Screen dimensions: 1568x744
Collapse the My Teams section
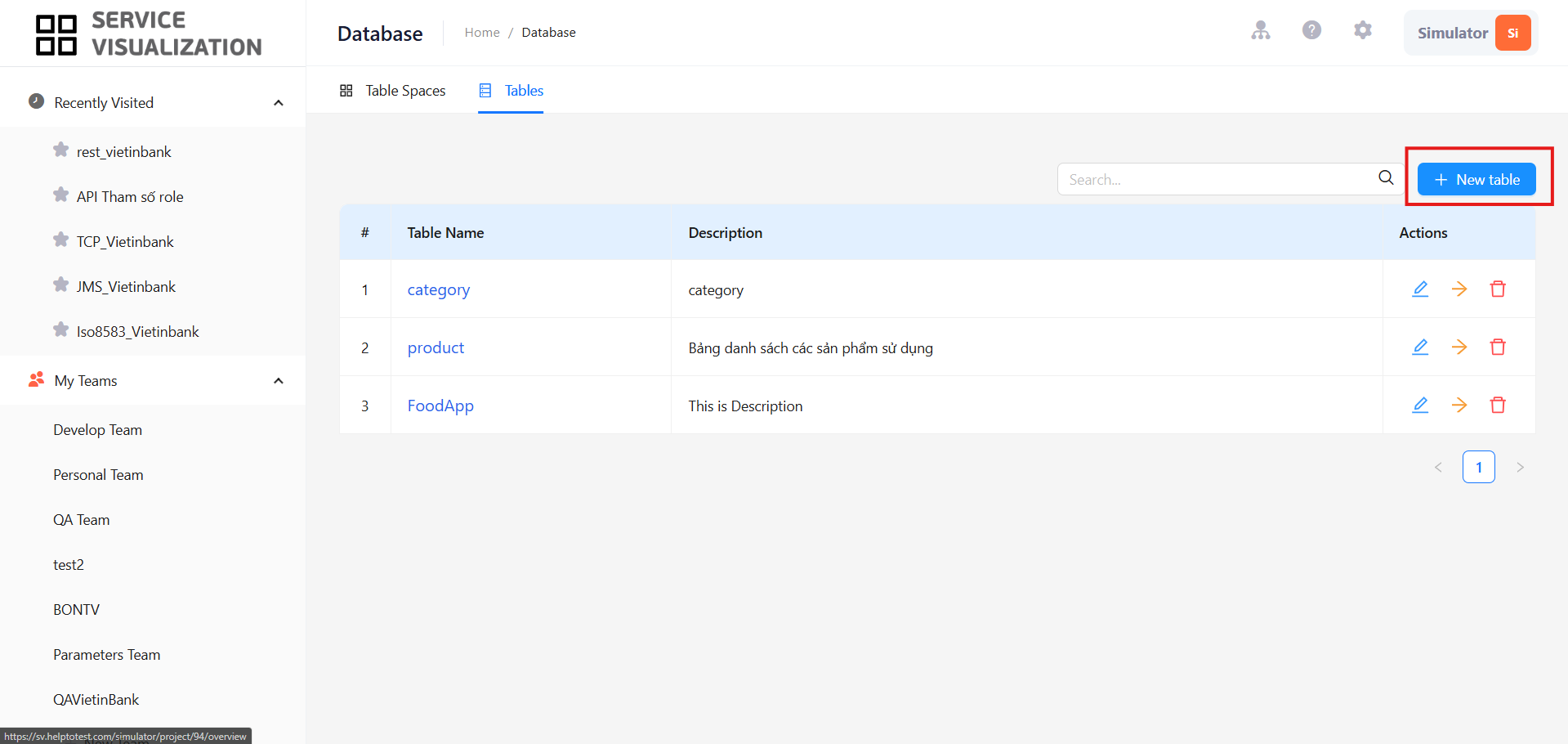[x=279, y=381]
